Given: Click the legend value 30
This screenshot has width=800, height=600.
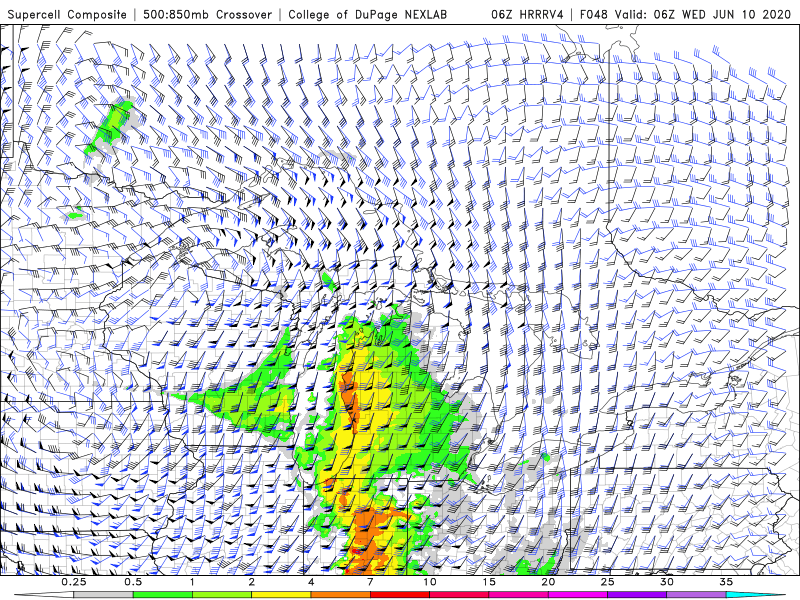Looking at the screenshot, I should click(666, 582).
